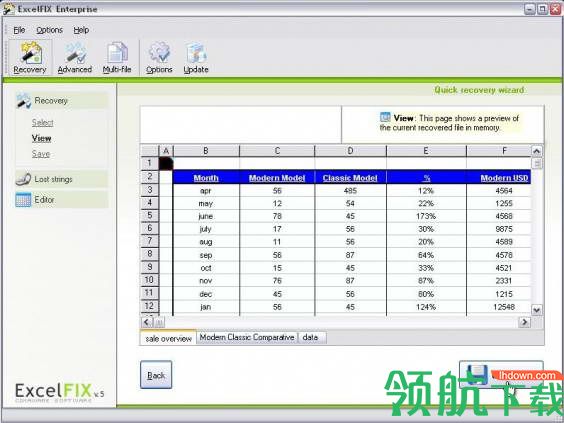Go to the Select wizard step
This screenshot has width=564, height=423.
(42, 123)
